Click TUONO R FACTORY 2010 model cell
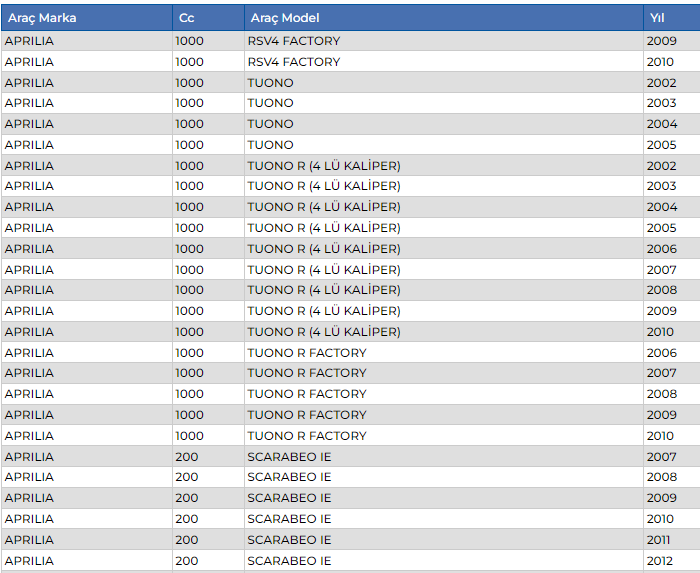 tap(307, 436)
